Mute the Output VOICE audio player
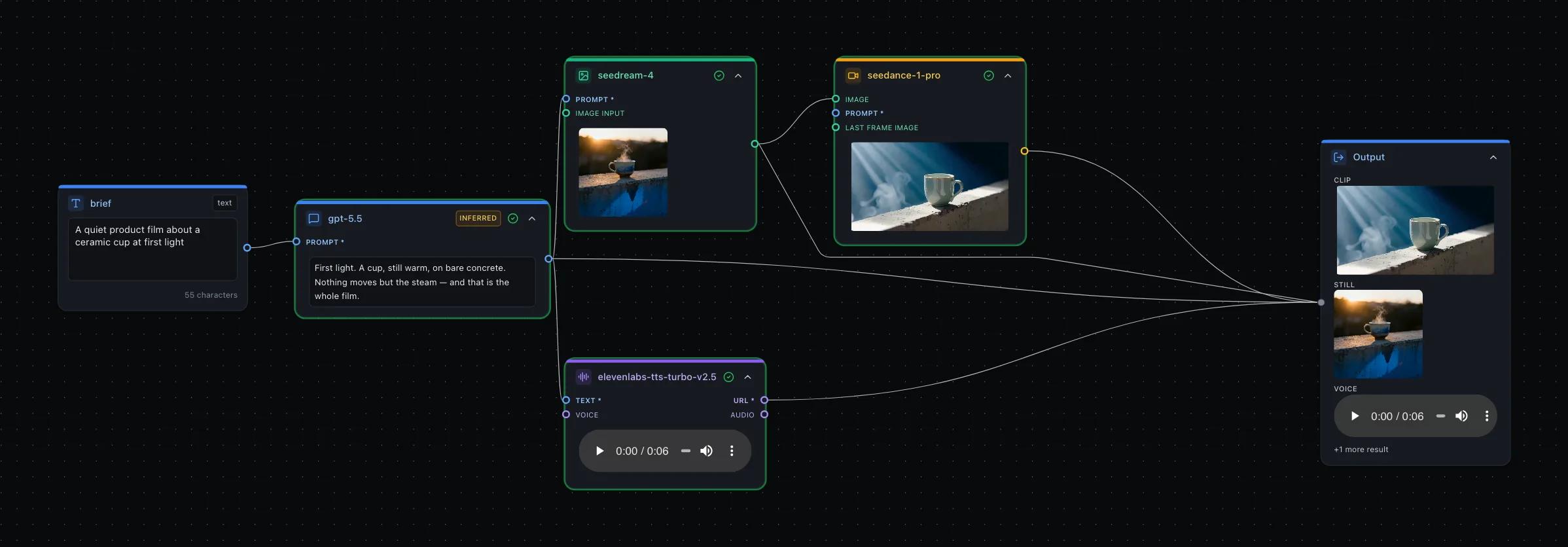 [x=1461, y=416]
